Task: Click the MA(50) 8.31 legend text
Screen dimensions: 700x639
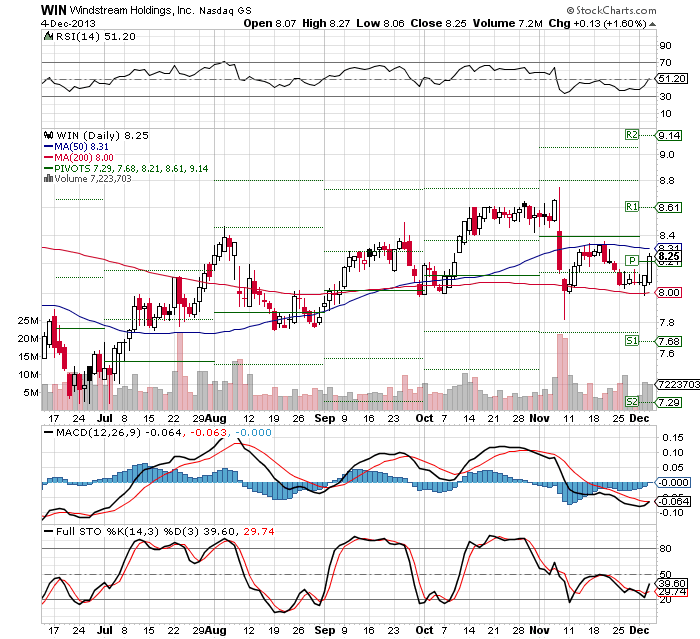Action: pyautogui.click(x=81, y=146)
